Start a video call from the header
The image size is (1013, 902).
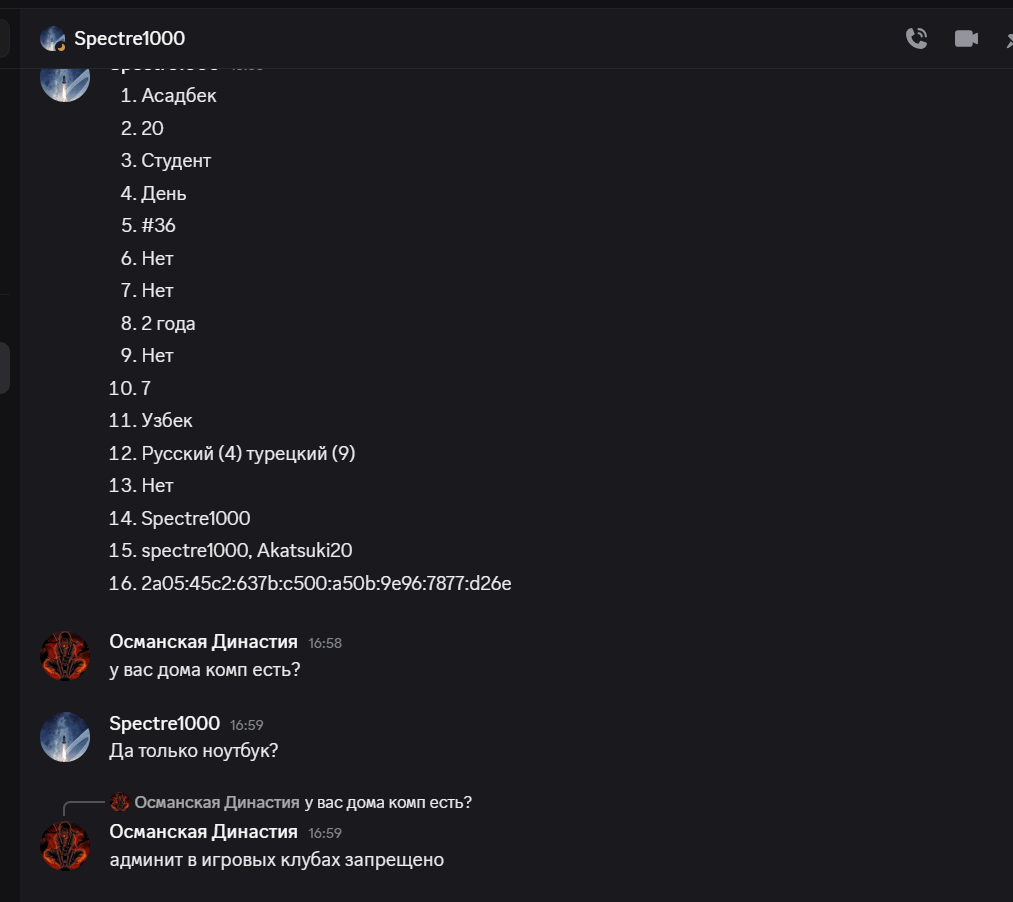pos(966,38)
